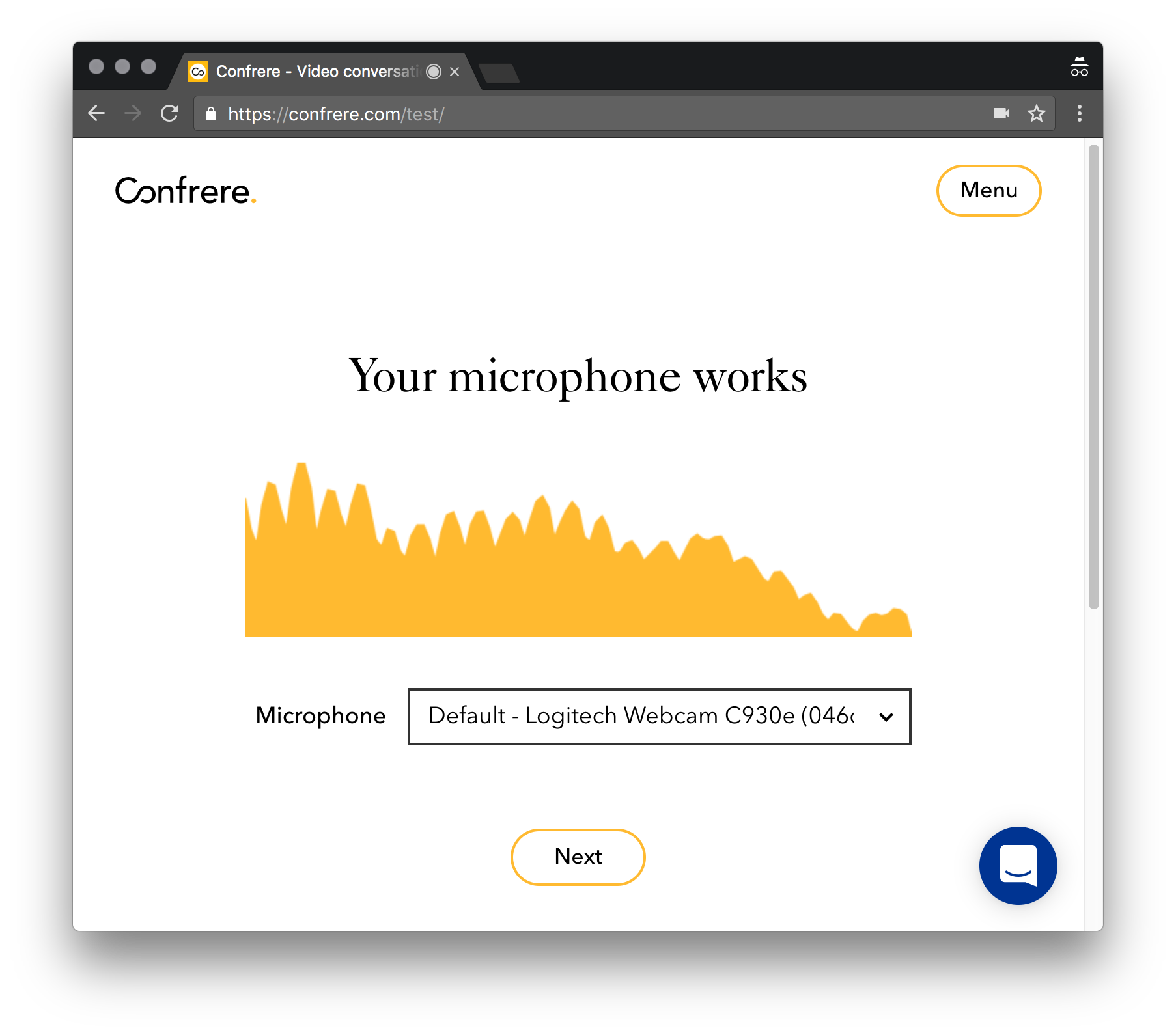1176x1035 pixels.
Task: Click the Confrere logo
Action: click(x=186, y=191)
